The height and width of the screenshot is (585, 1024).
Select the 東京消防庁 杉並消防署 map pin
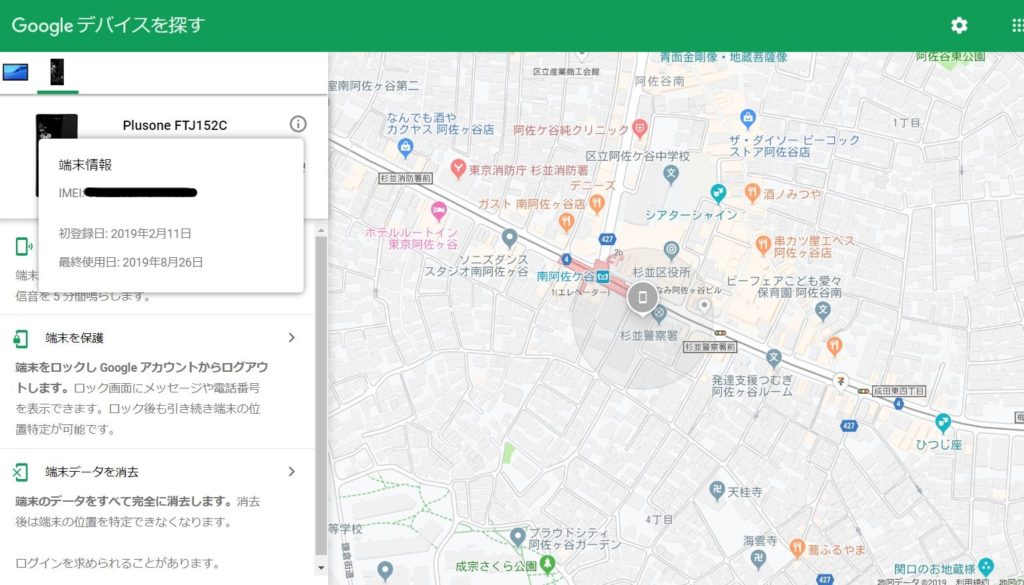tap(458, 169)
